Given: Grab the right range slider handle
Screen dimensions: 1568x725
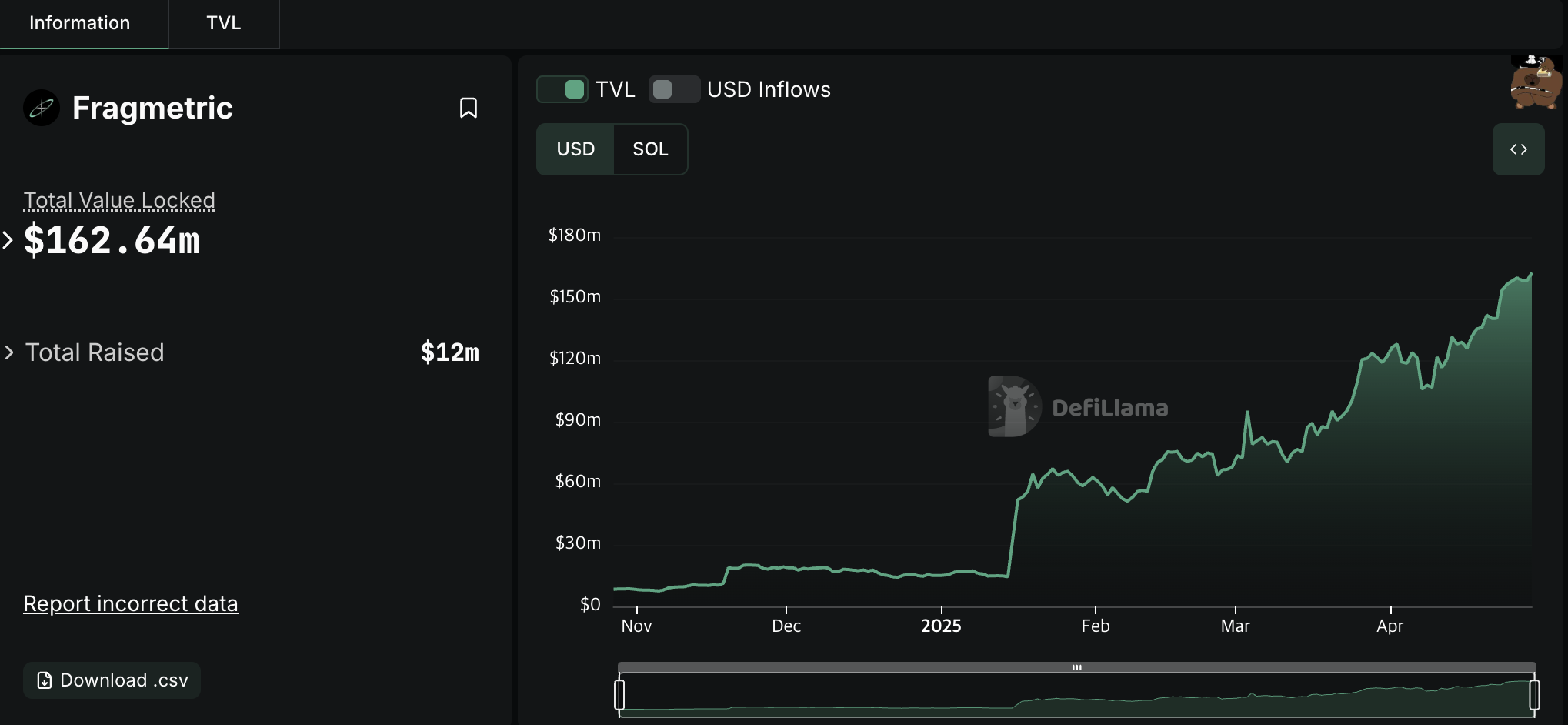Looking at the screenshot, I should coord(1534,694).
